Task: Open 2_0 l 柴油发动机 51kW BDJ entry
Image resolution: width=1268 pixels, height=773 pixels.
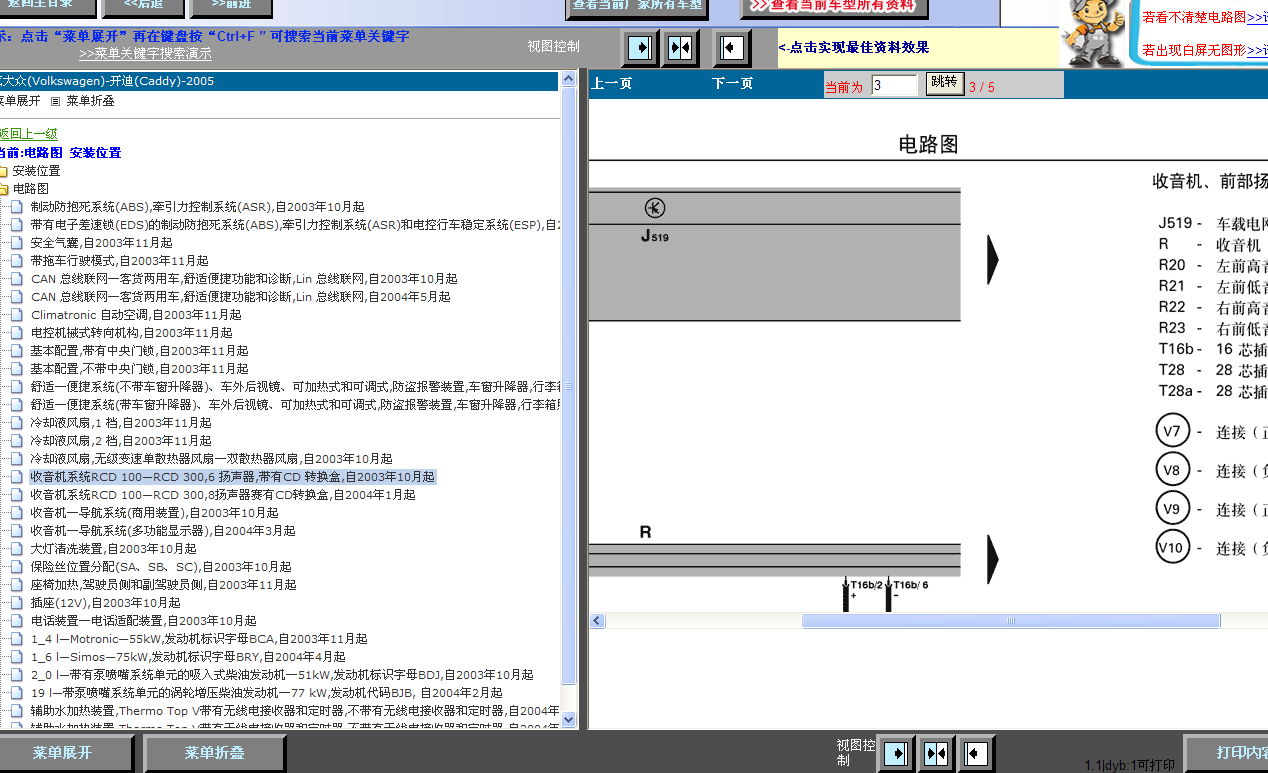Action: (282, 675)
